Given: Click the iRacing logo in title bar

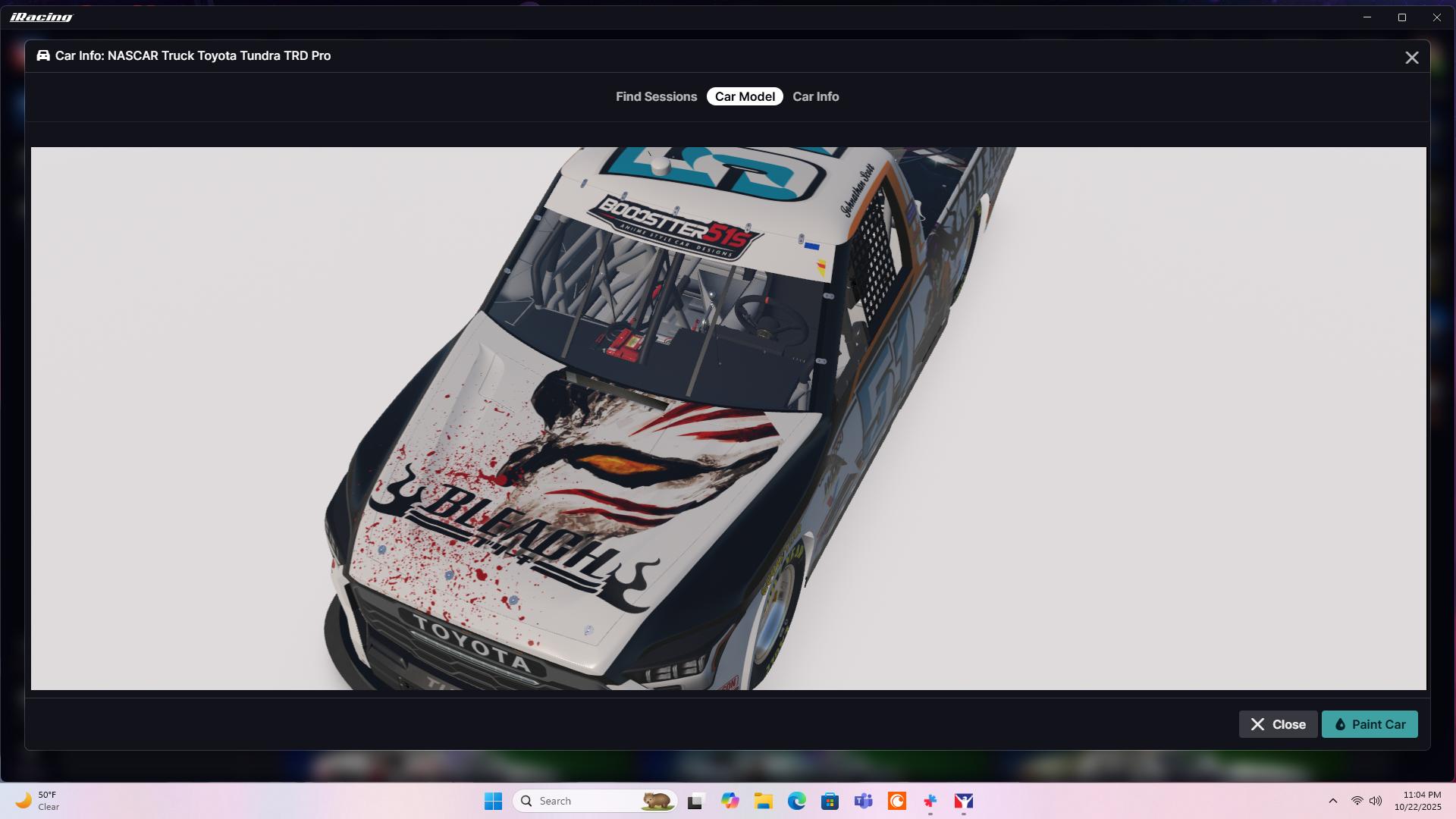Looking at the screenshot, I should click(x=42, y=17).
